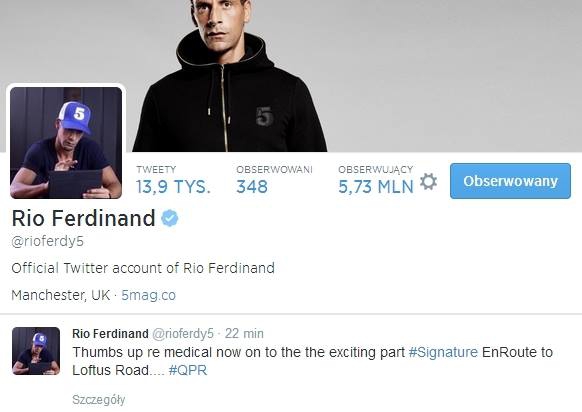View the Obserwujący 5,73 MLN tab
The image size is (582, 412).
(x=376, y=181)
